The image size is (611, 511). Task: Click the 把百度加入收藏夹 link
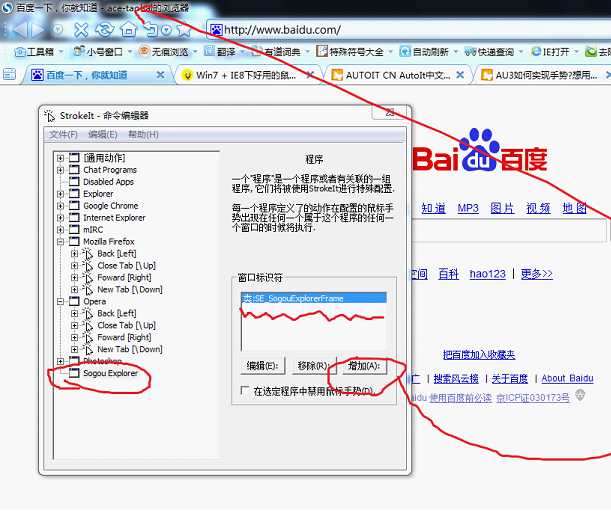[479, 355]
